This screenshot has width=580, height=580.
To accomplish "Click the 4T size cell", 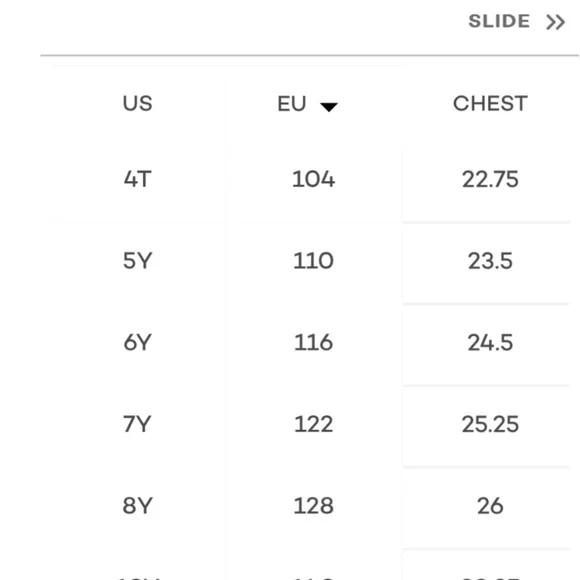I will point(137,179).
